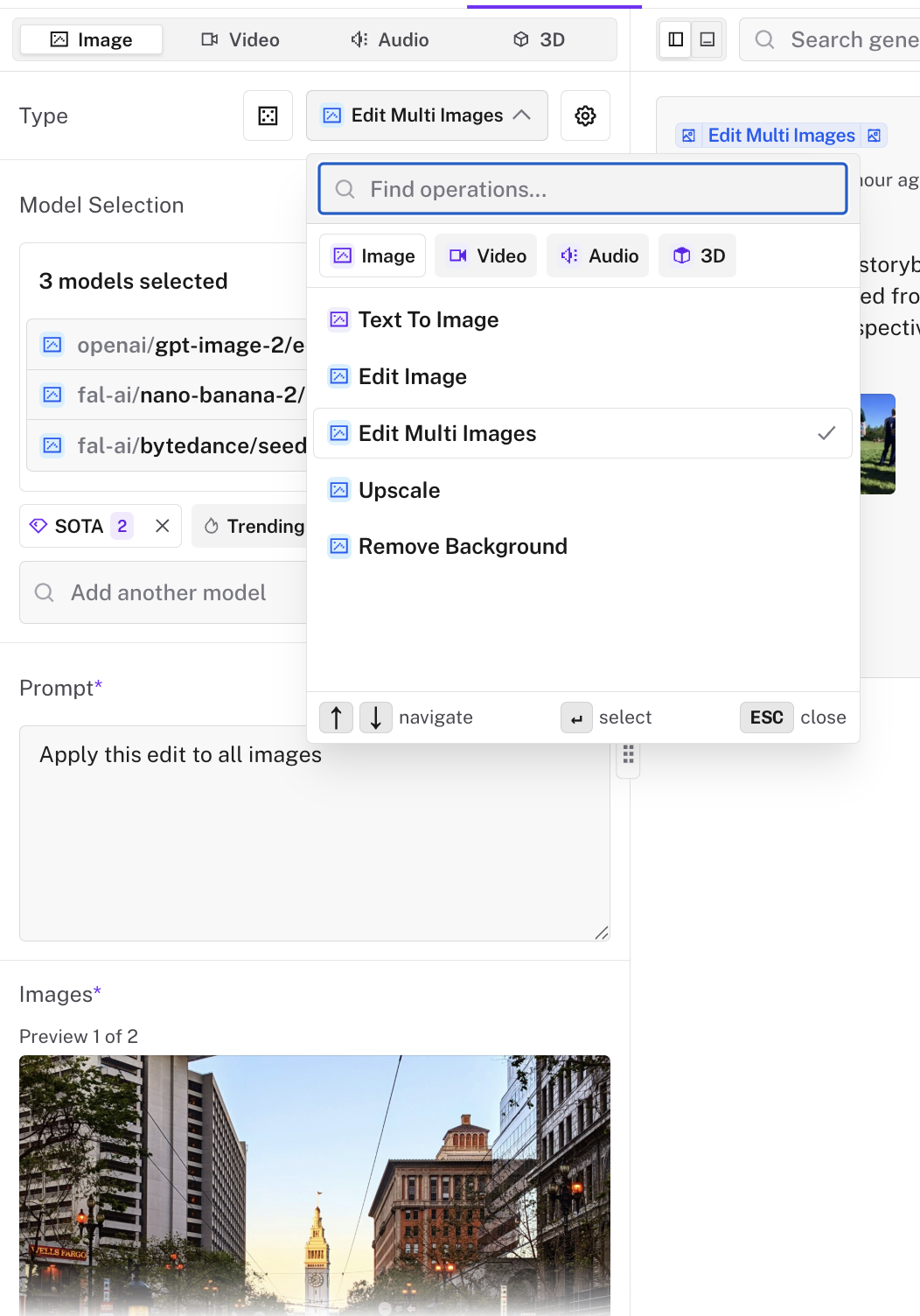This screenshot has width=920, height=1316.
Task: Filter operations by Image chip
Action: (x=373, y=255)
